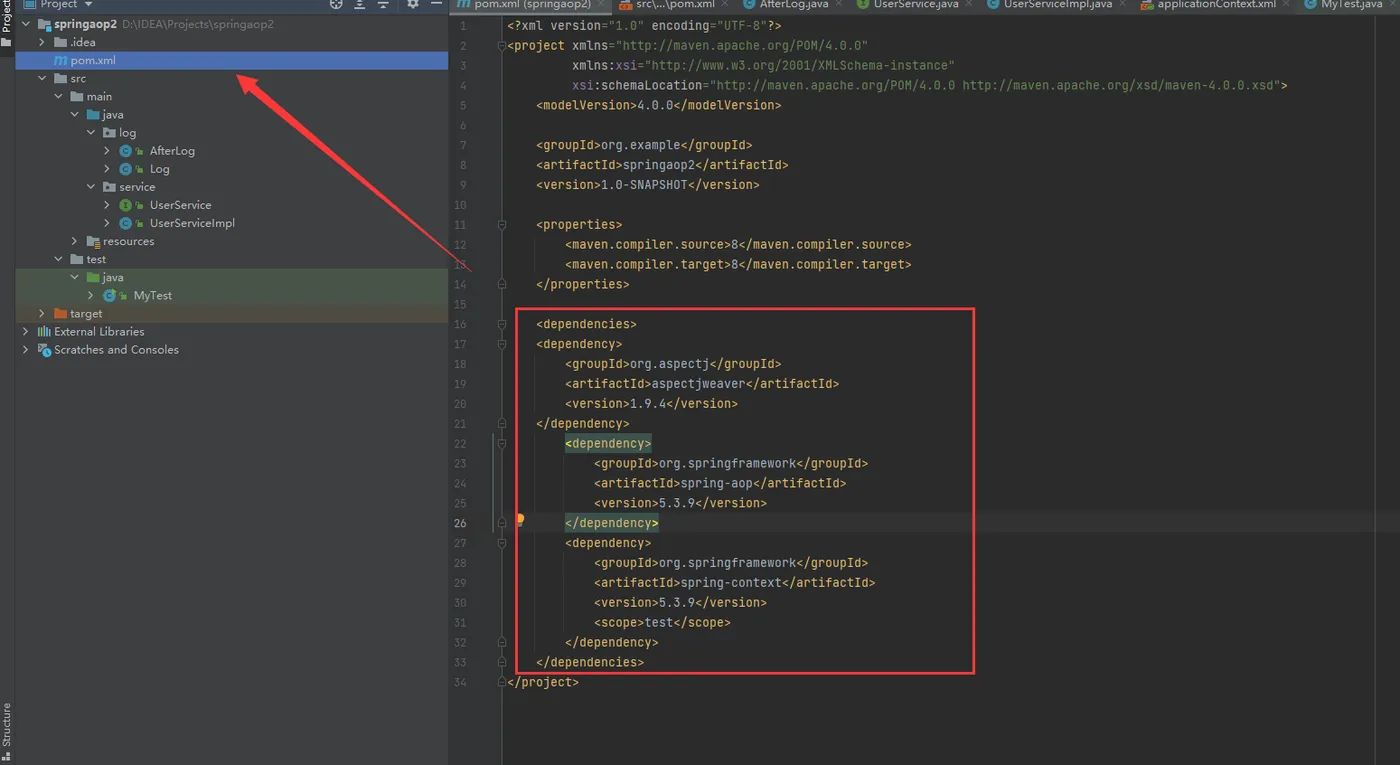Viewport: 1400px width, 765px height.
Task: Click the modelVersion 4.0.0 line
Action: tap(658, 105)
